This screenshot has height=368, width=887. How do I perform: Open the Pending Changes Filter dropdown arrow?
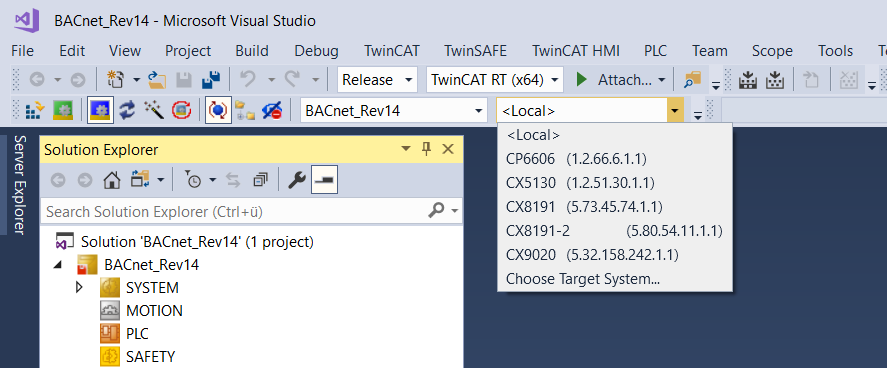point(213,180)
